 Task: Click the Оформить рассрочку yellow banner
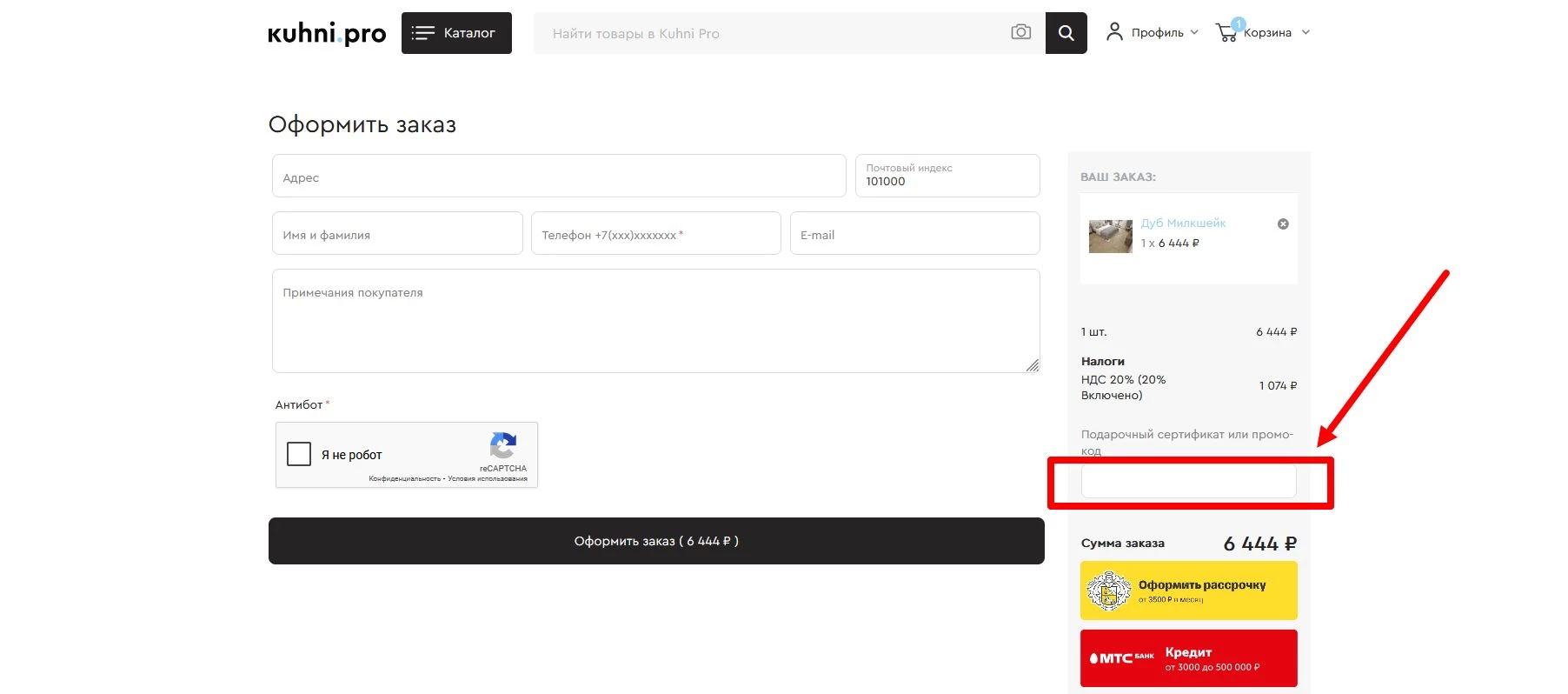pyautogui.click(x=1188, y=591)
